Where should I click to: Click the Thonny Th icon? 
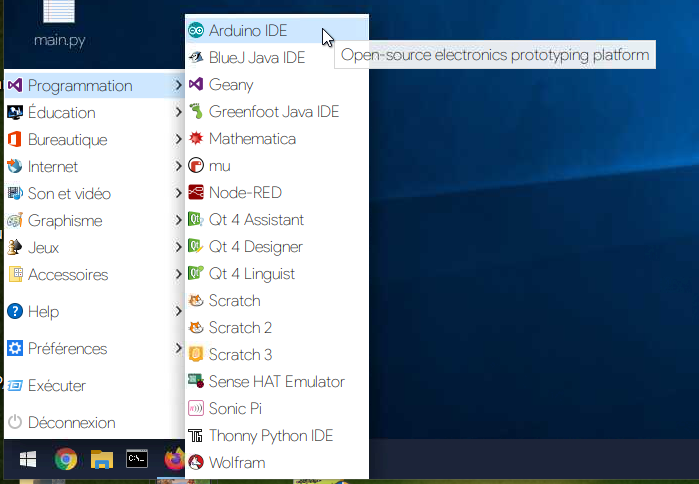(196, 435)
